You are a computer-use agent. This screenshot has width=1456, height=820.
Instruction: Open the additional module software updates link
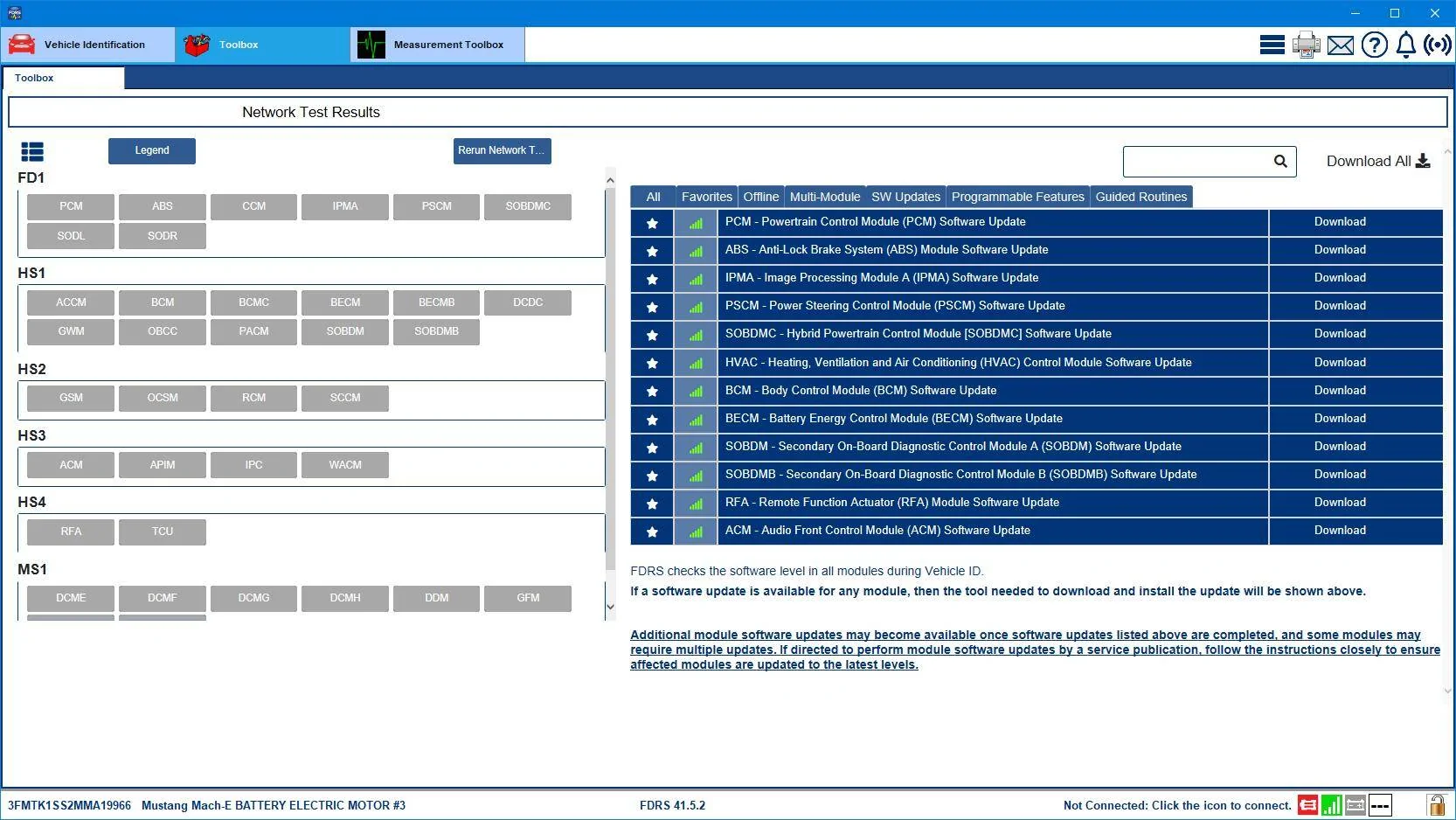[1035, 650]
